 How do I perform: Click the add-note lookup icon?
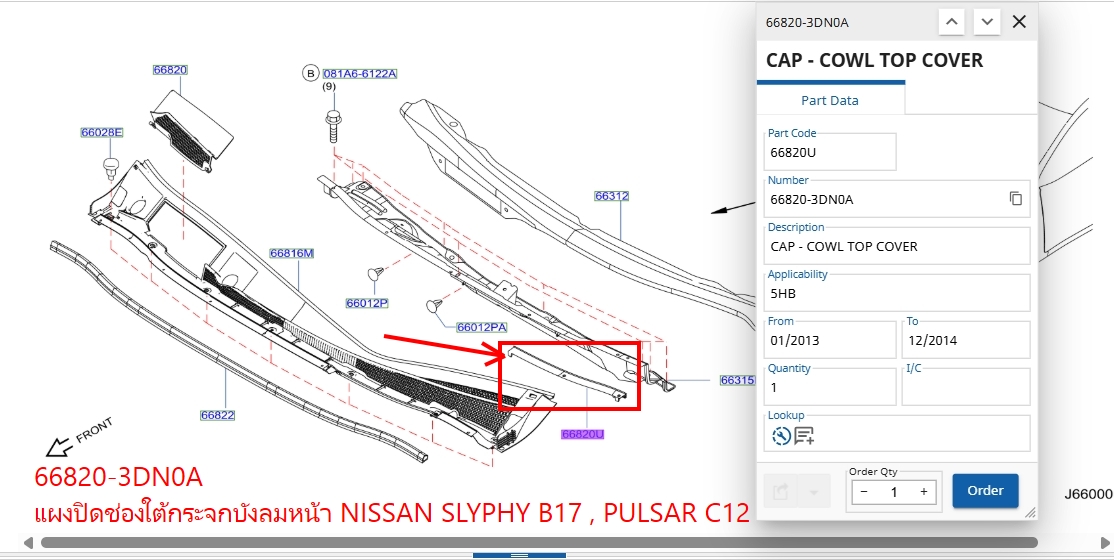click(x=804, y=436)
